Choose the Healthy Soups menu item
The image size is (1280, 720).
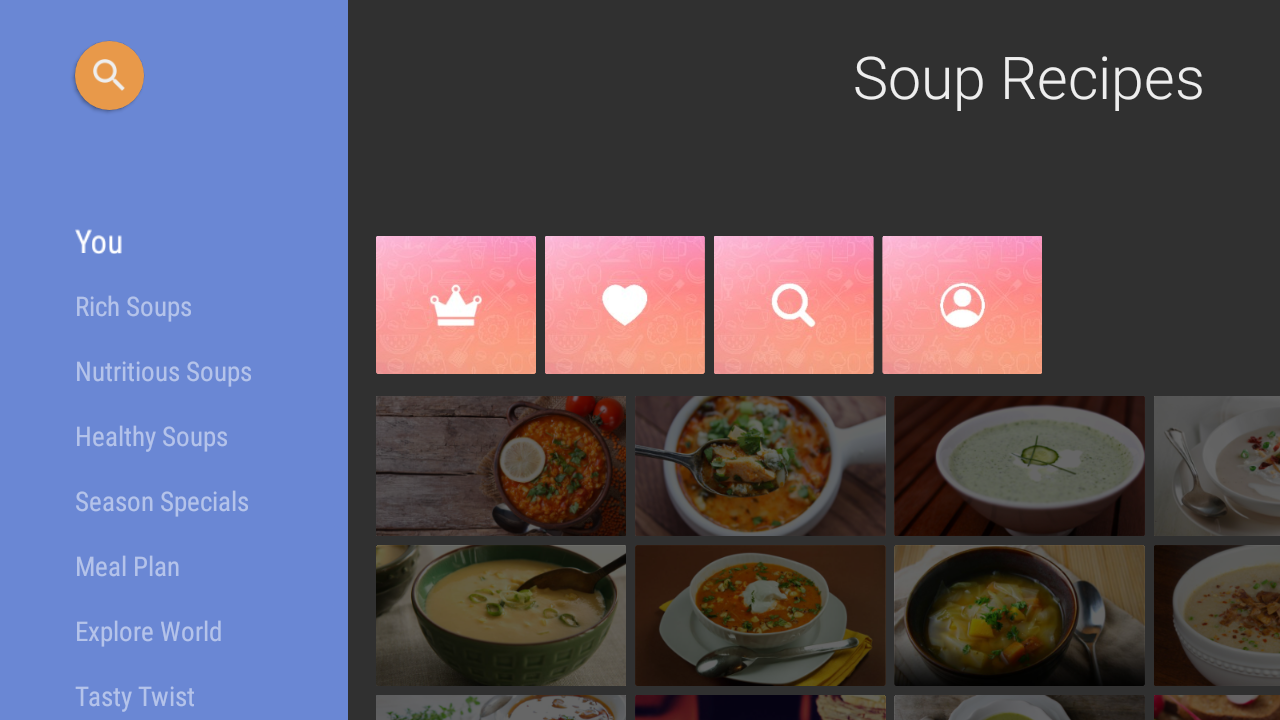coord(151,437)
